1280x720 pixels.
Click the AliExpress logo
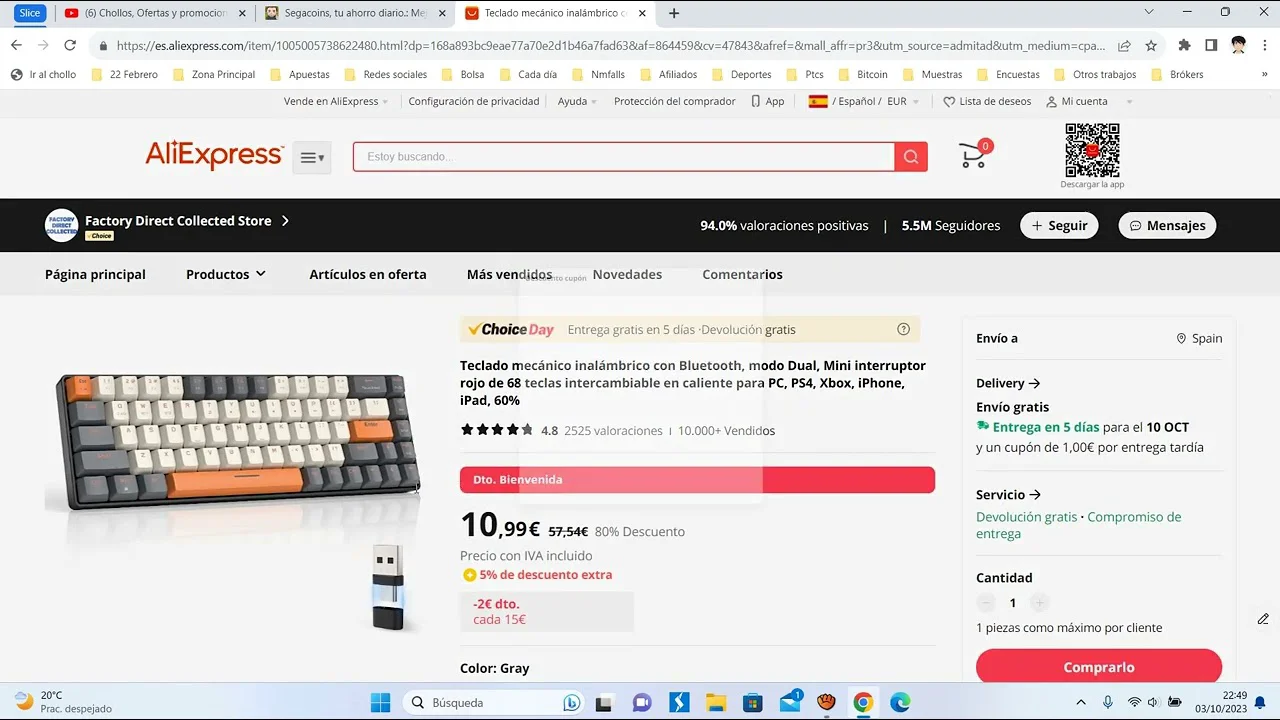point(214,155)
